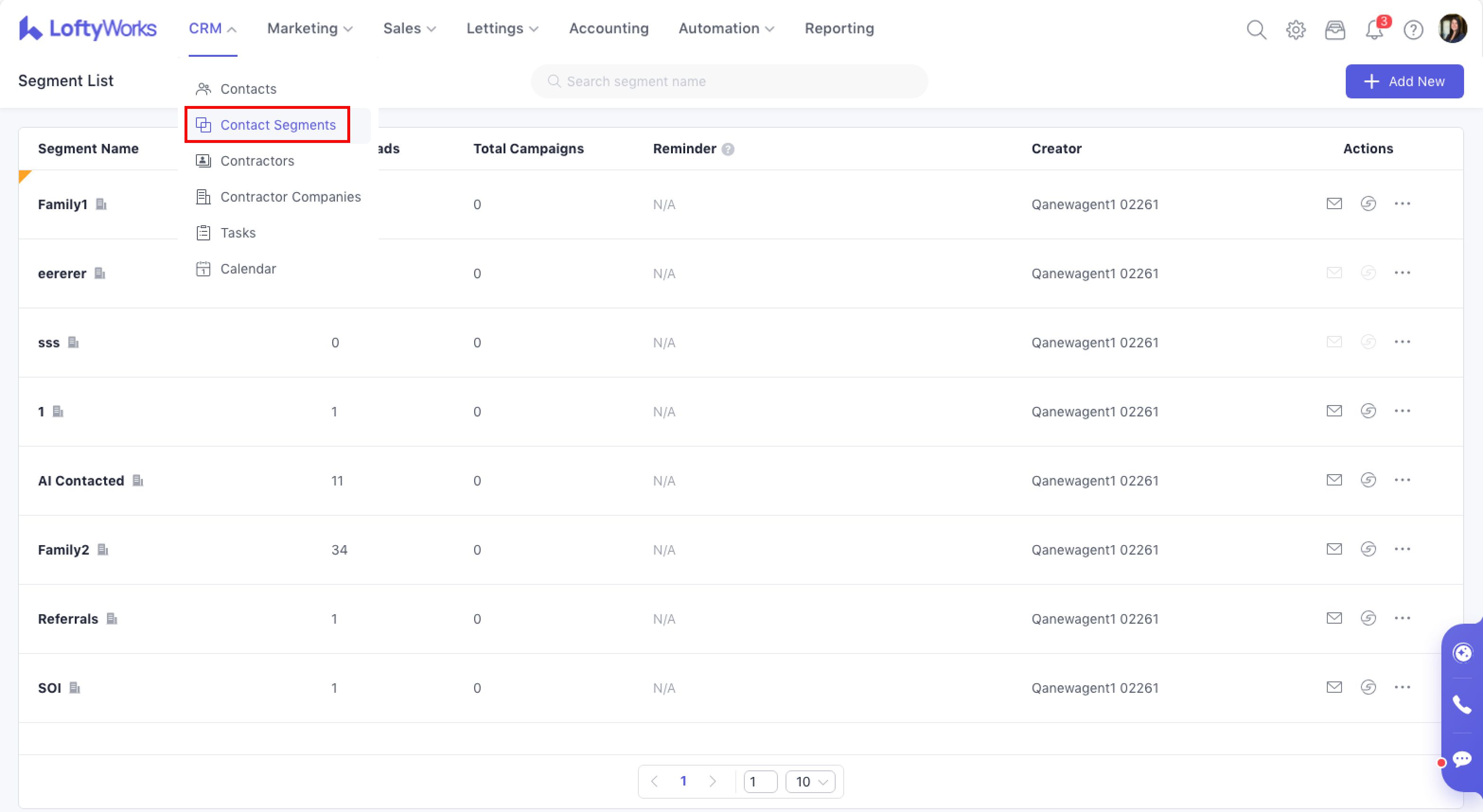The height and width of the screenshot is (812, 1483).
Task: Open the chat bubble icon in side widget
Action: [1462, 759]
